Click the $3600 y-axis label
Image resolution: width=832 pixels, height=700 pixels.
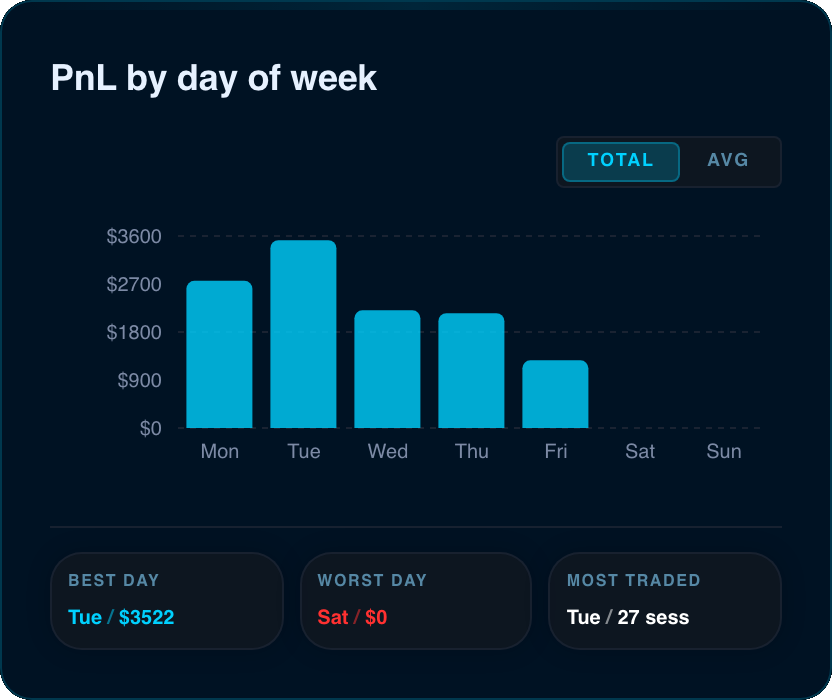pos(134,237)
